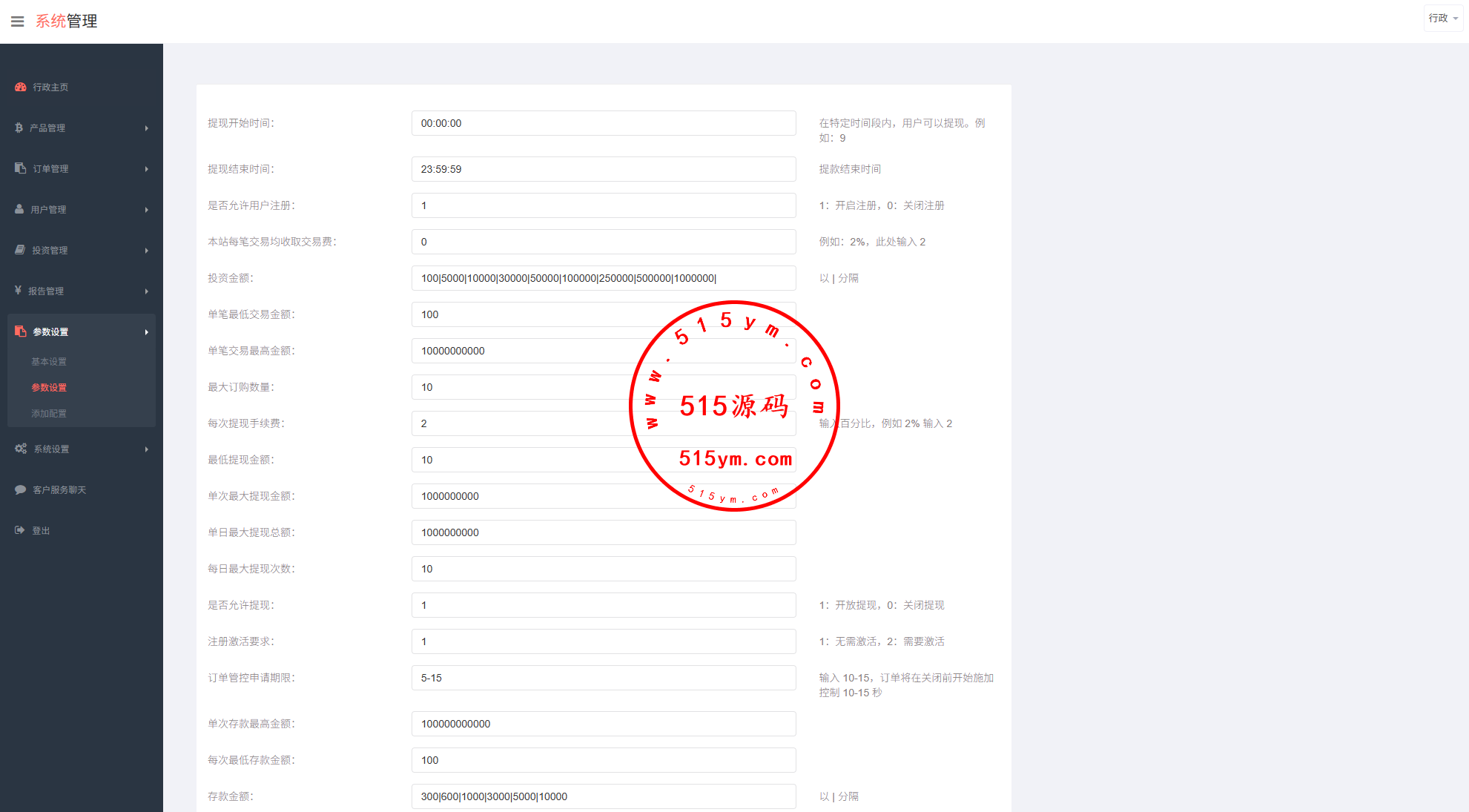Image resolution: width=1469 pixels, height=812 pixels.
Task: Click the bitcoin icon for 产品管理
Action: click(x=19, y=128)
